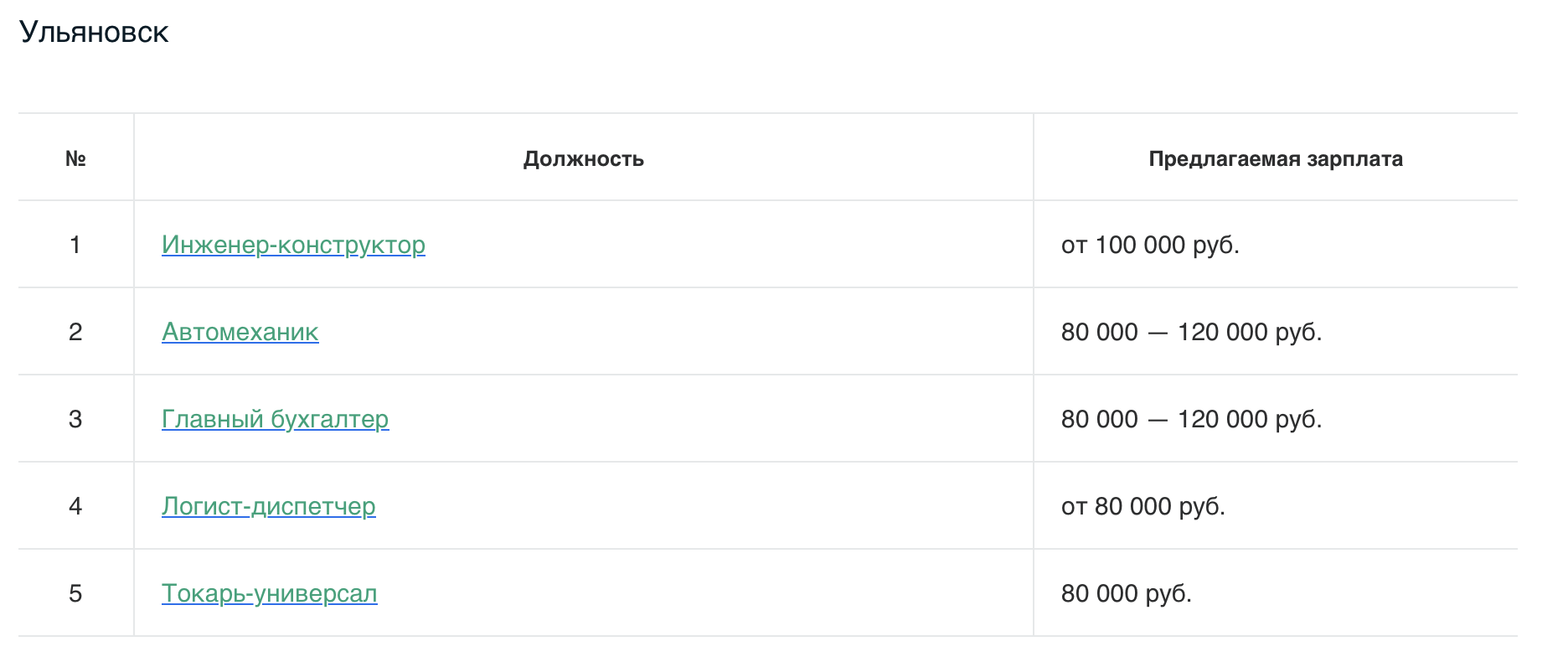The height and width of the screenshot is (662, 1568).
Task: Open the Логист-диспетчер vacancy link
Action: click(268, 506)
